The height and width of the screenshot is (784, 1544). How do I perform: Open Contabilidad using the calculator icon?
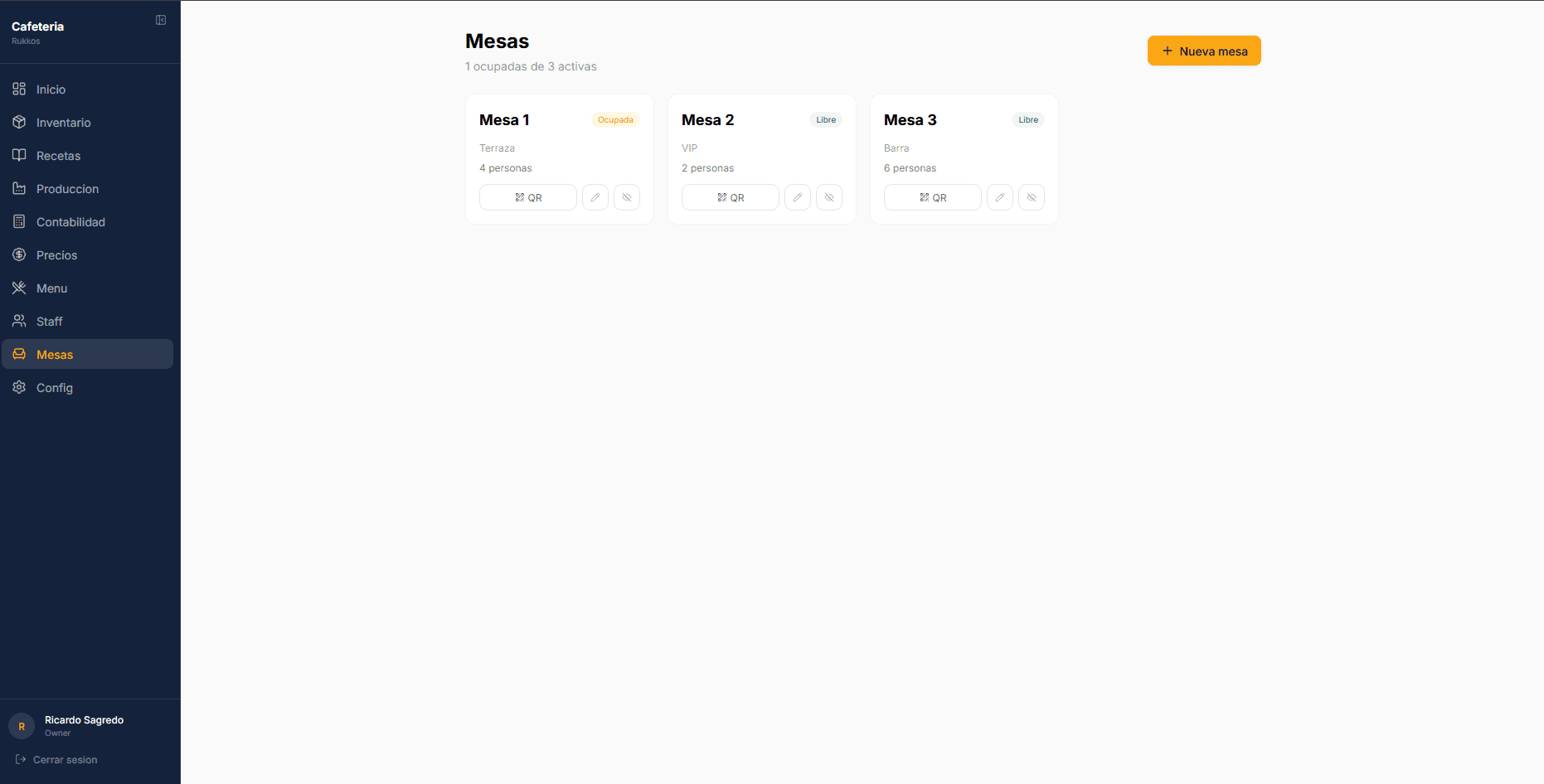[x=19, y=221]
